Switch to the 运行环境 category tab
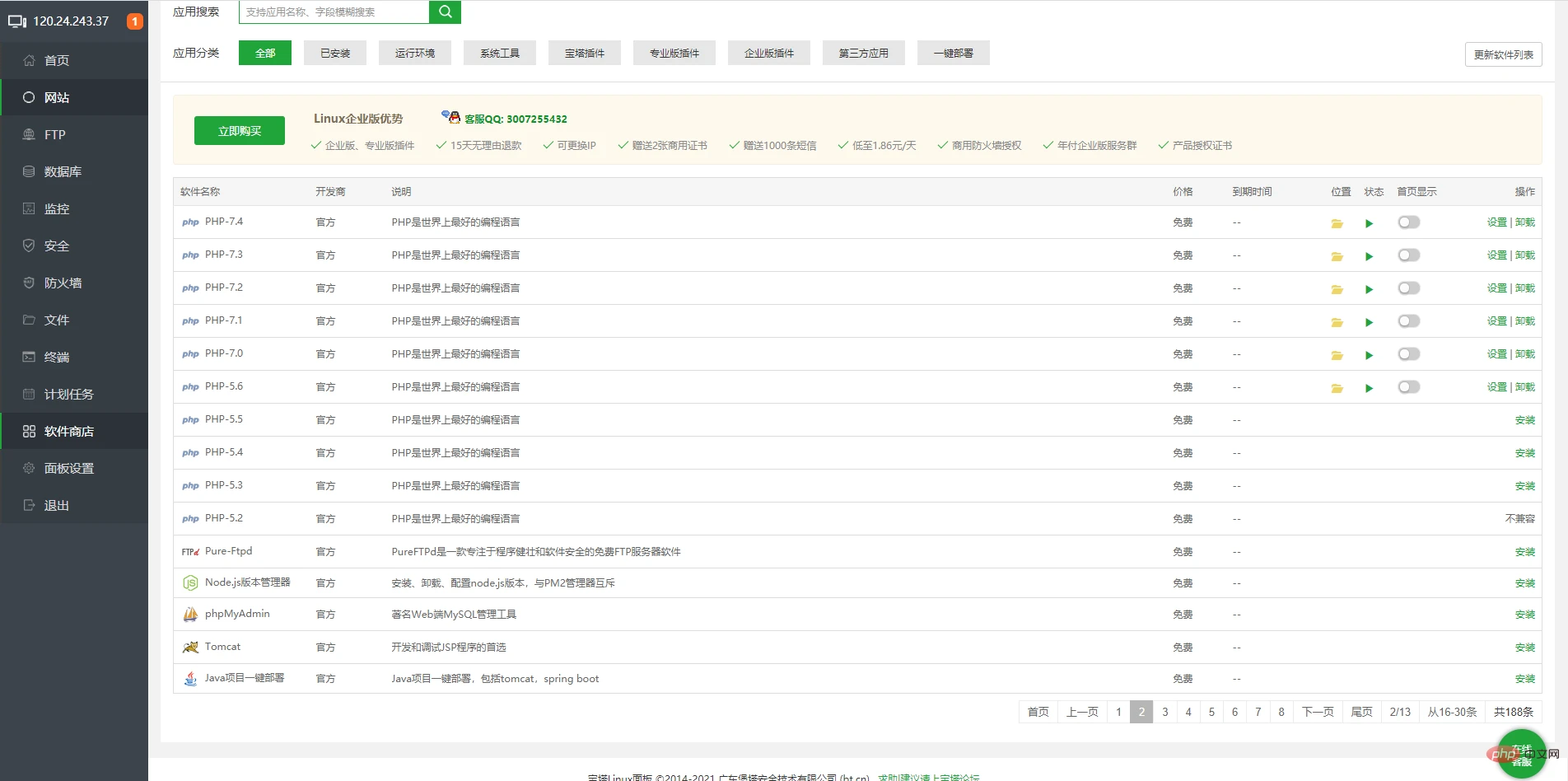The width and height of the screenshot is (1568, 781). point(415,53)
